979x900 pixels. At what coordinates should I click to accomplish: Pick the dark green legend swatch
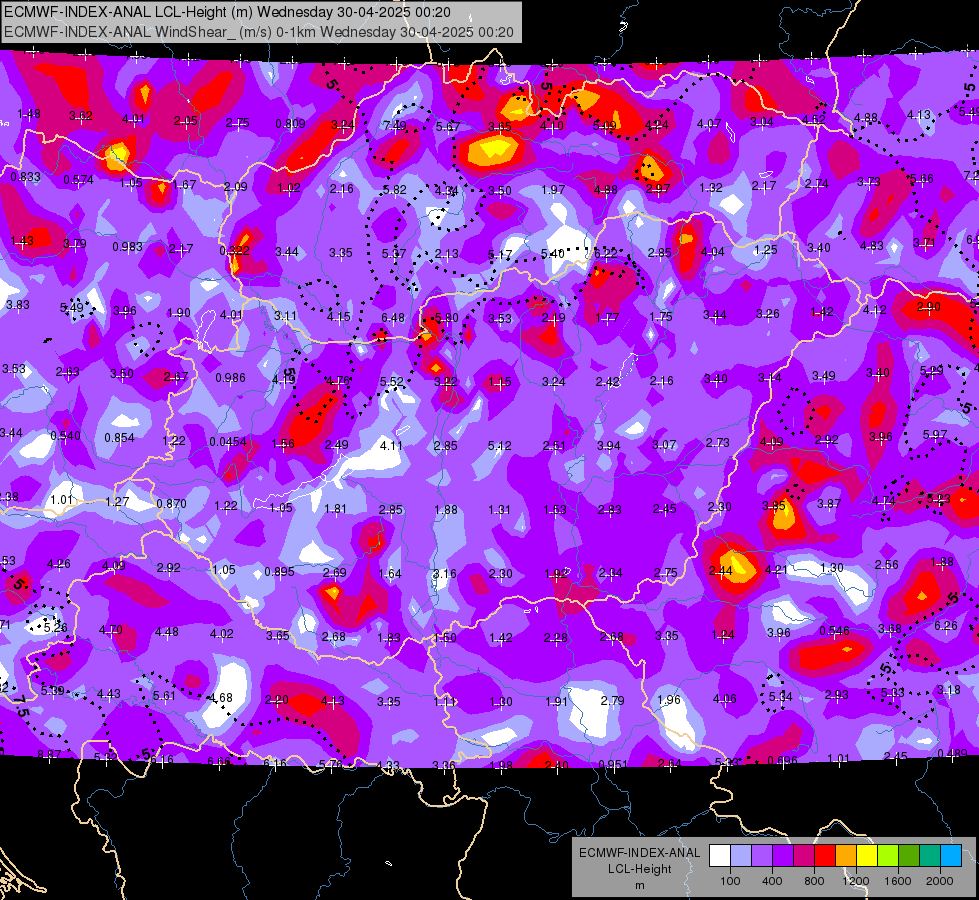click(x=909, y=856)
